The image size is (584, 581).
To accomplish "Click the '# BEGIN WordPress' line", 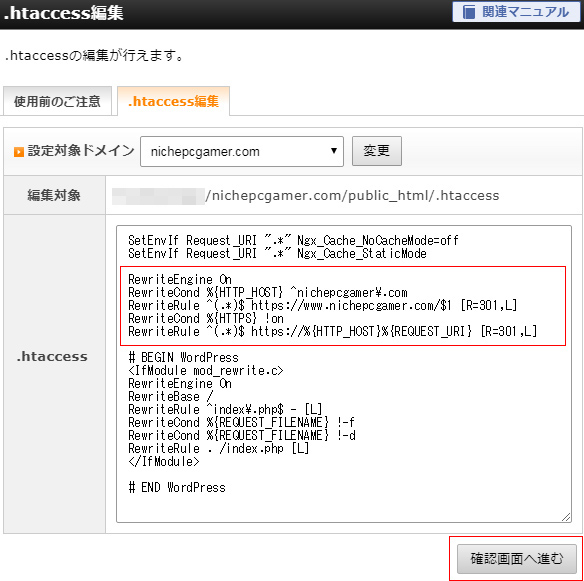I will (183, 358).
